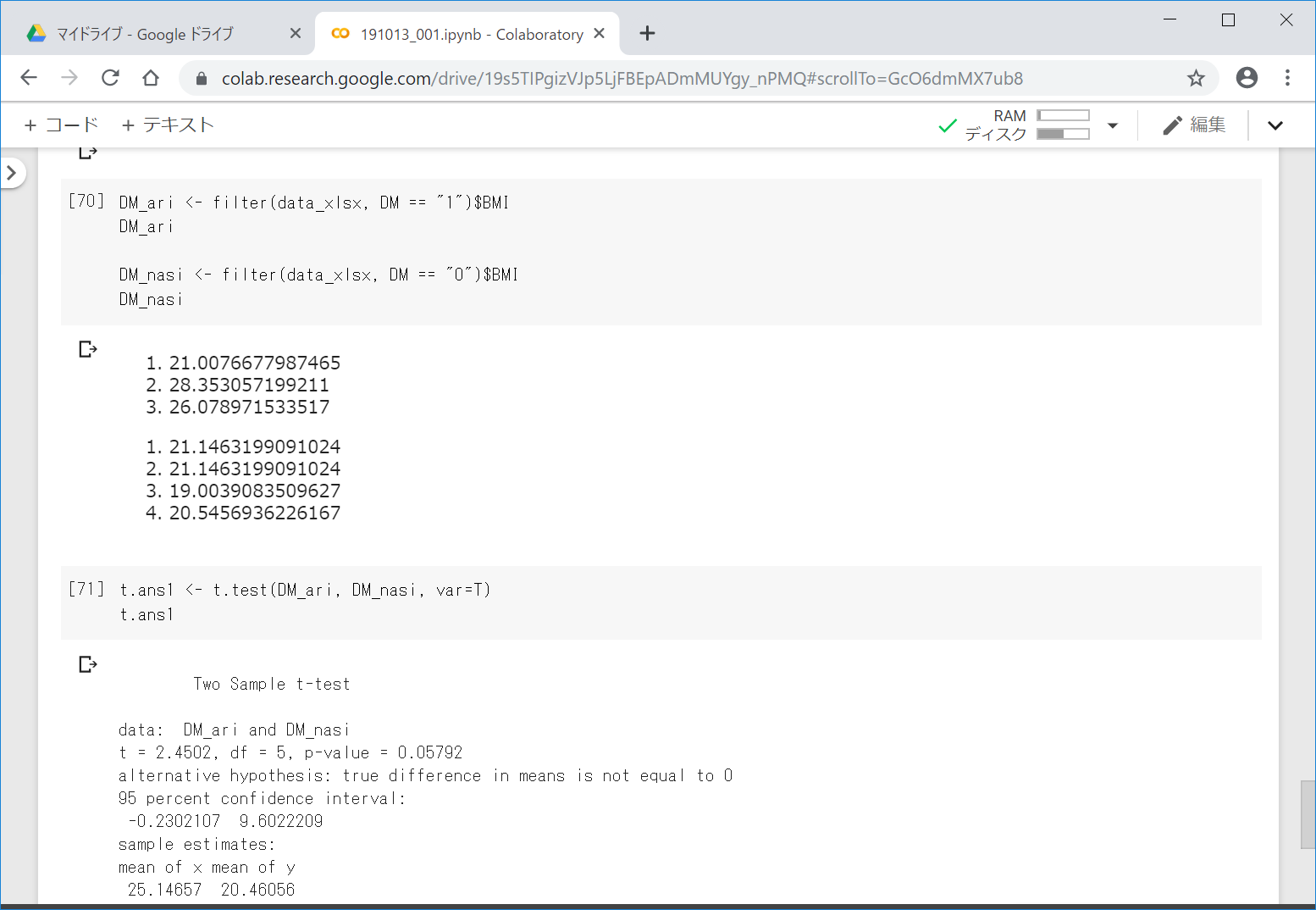Open the 編集 editing mode button
The height and width of the screenshot is (910, 1316).
[1195, 125]
